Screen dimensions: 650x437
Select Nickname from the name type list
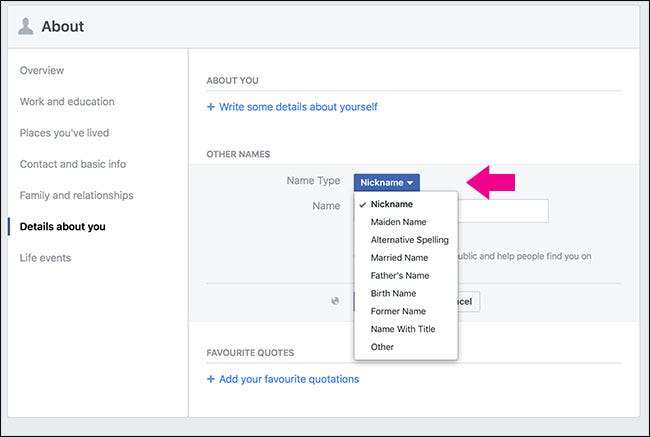[391, 204]
